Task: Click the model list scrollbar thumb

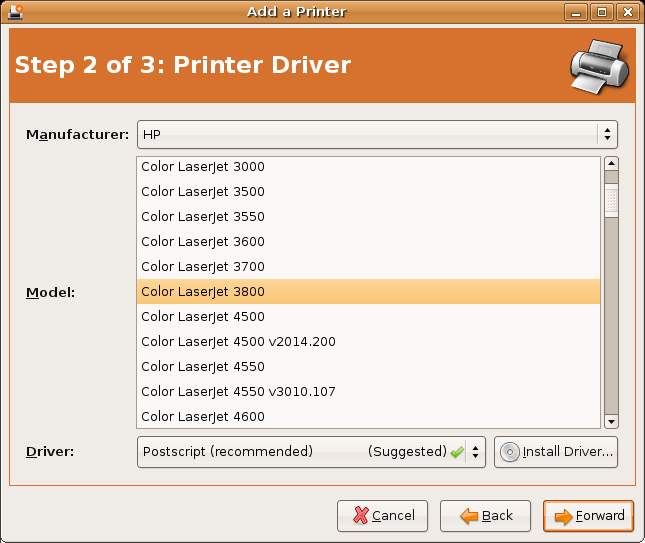Action: coord(611,200)
